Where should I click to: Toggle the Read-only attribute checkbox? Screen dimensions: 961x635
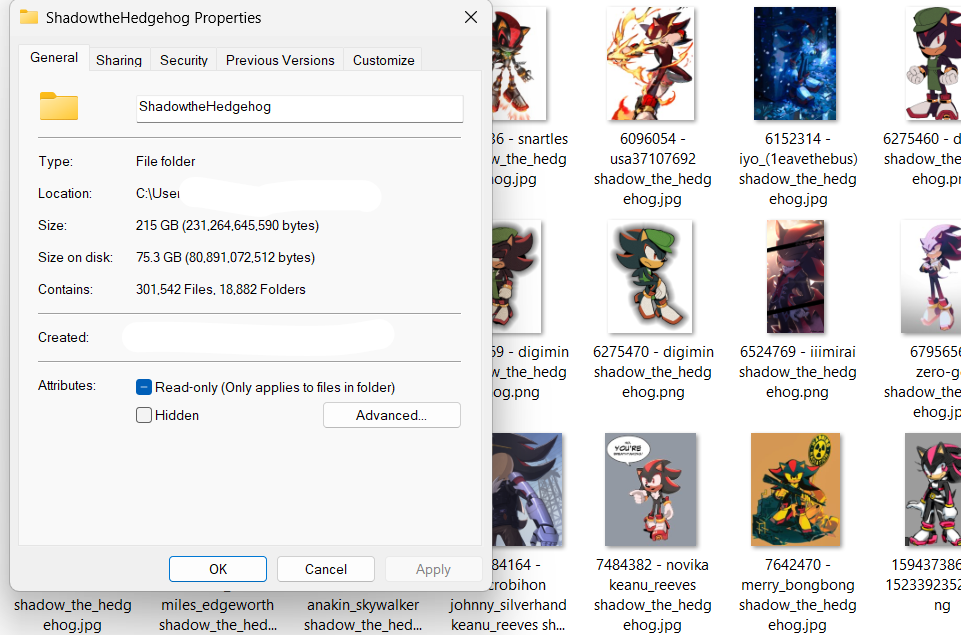click(x=143, y=387)
